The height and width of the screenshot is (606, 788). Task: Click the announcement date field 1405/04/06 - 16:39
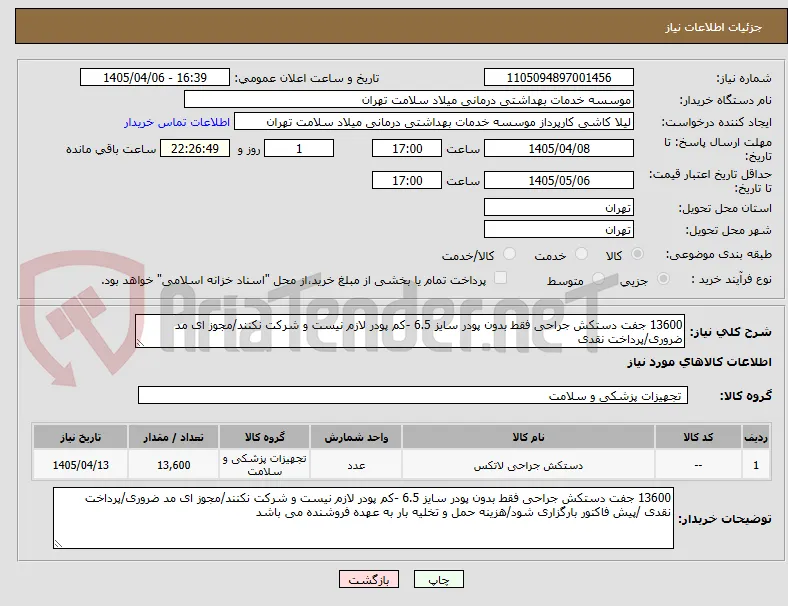[155, 77]
